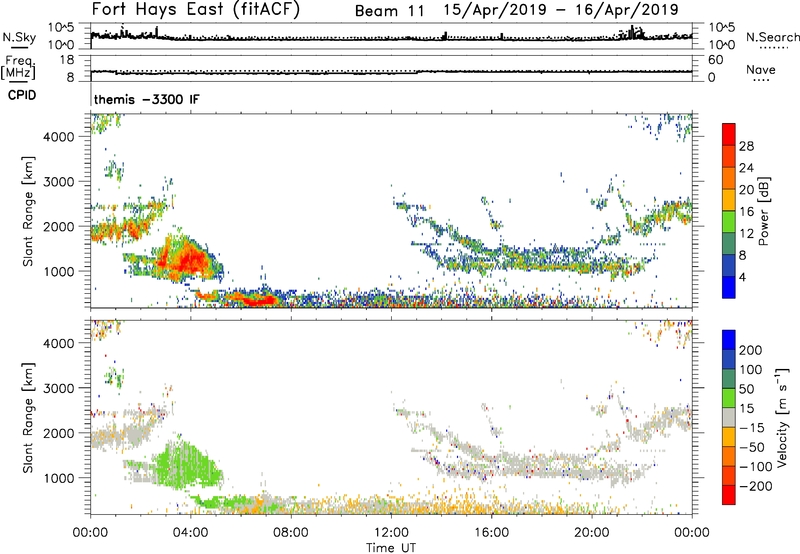Click the 'Nave' legend label
This screenshot has height=554, width=800.
761,69
